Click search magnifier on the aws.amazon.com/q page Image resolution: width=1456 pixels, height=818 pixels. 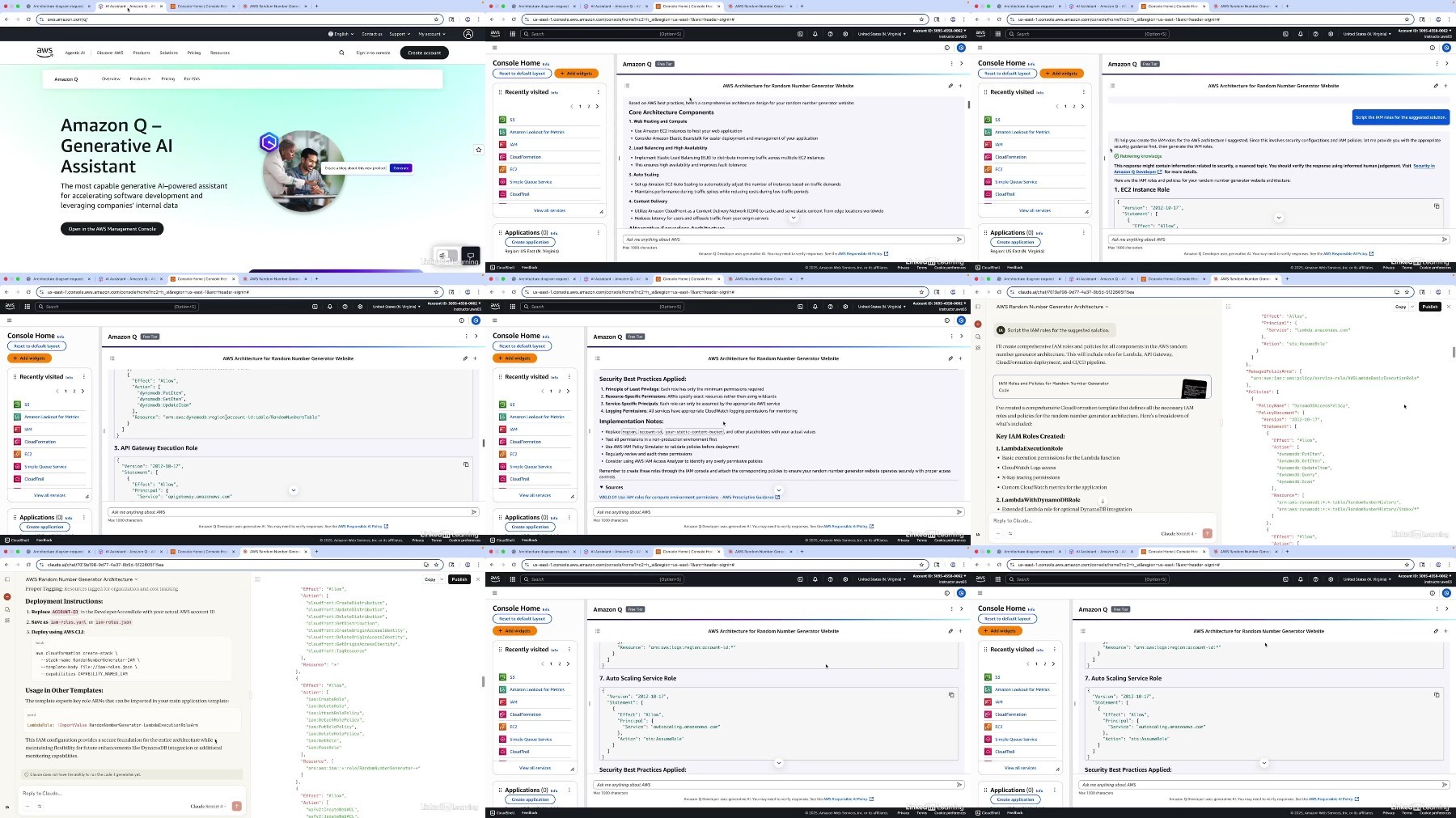pos(341,53)
